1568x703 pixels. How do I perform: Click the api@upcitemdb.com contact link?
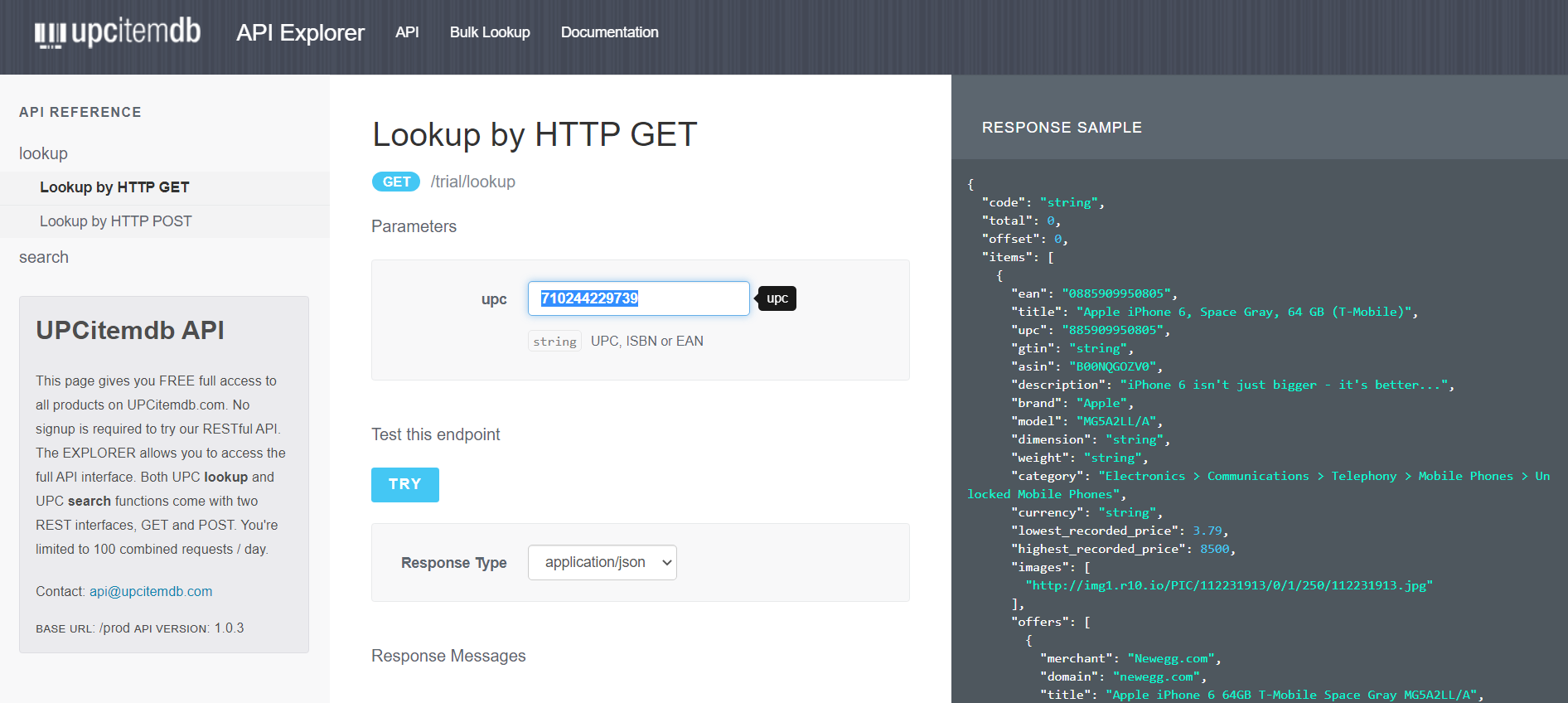pos(151,591)
